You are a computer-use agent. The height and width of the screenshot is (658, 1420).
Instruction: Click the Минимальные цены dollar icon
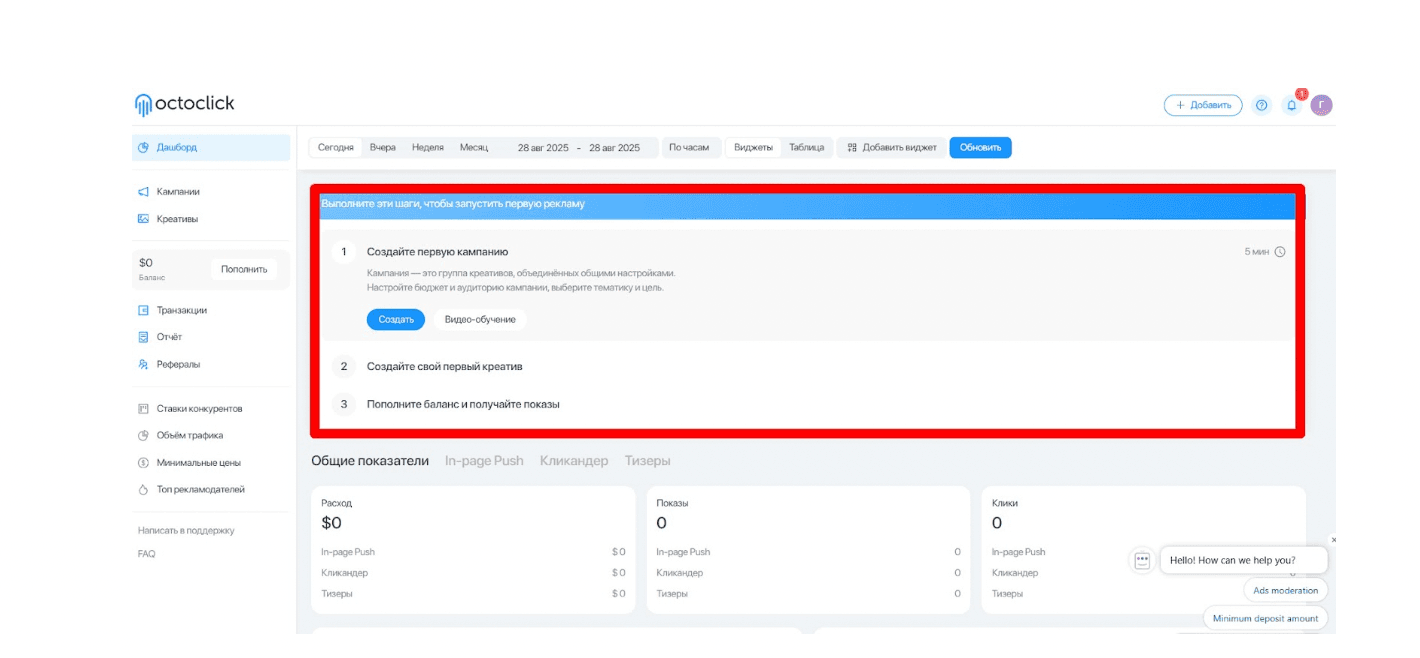pyautogui.click(x=143, y=463)
